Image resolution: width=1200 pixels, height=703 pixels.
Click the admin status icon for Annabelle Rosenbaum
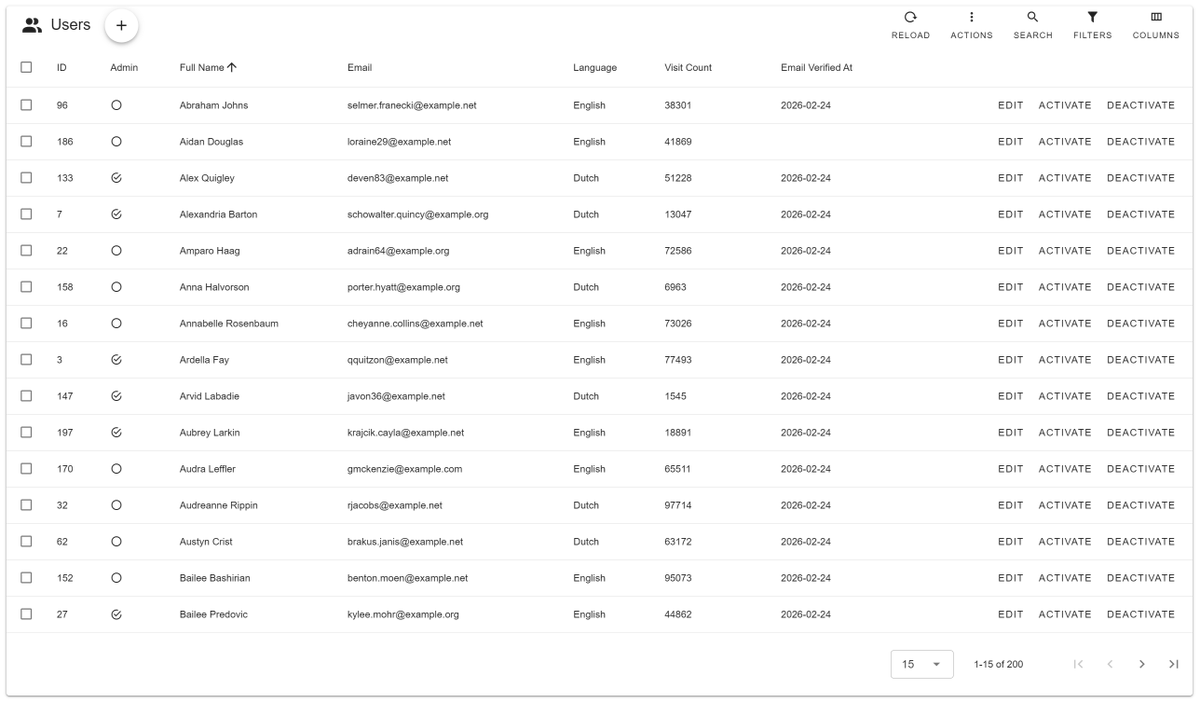(116, 323)
